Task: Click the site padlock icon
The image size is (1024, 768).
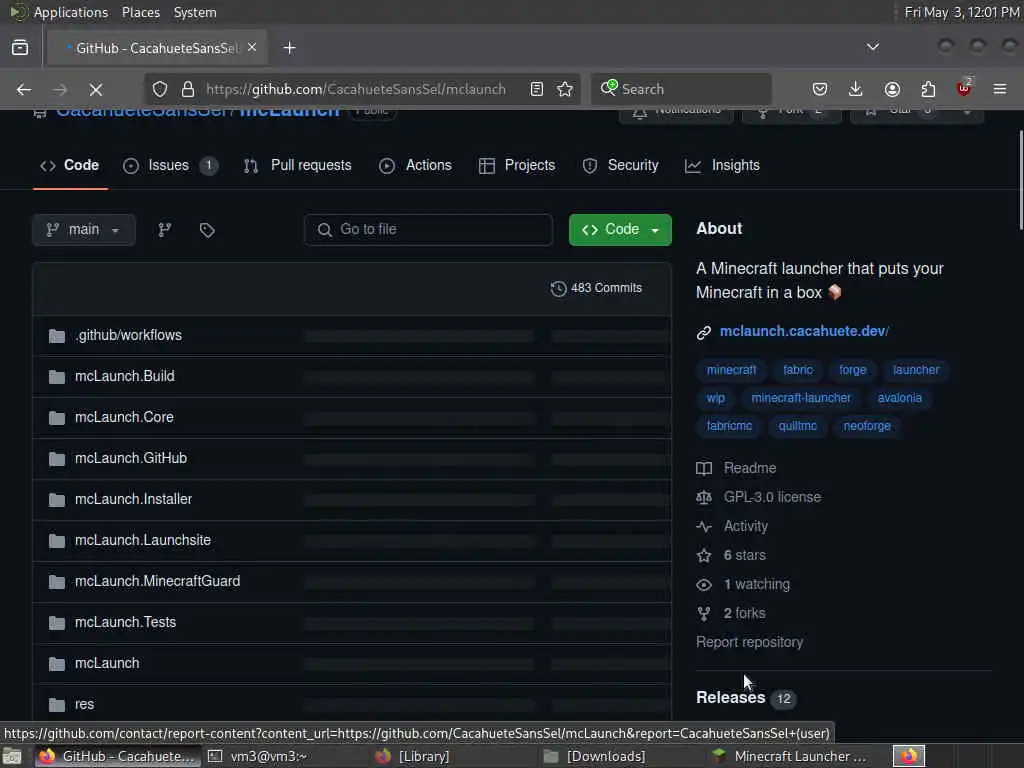Action: point(187,89)
